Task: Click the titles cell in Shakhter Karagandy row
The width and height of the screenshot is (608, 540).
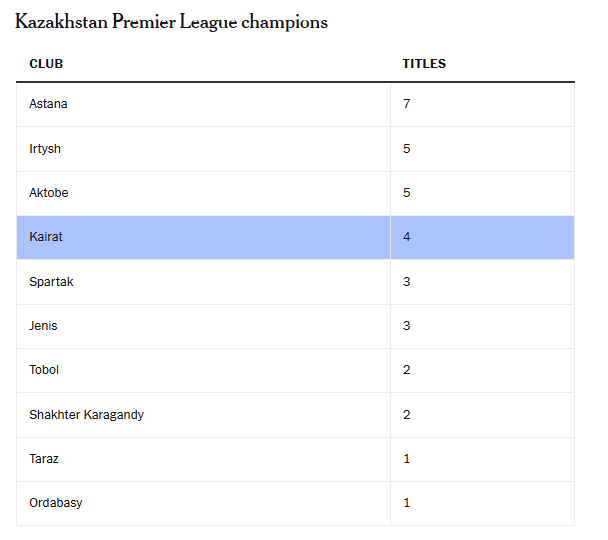Action: pyautogui.click(x=407, y=415)
